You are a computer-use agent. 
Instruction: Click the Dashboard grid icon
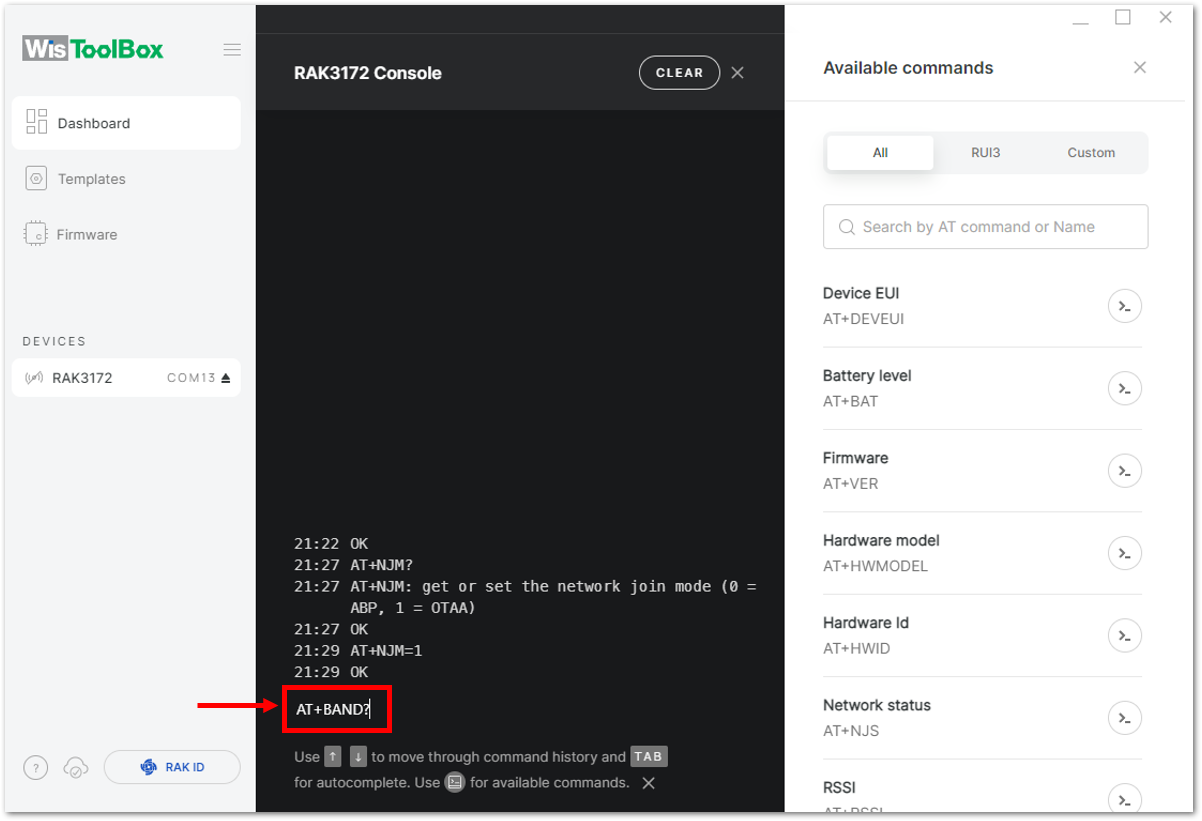point(37,122)
